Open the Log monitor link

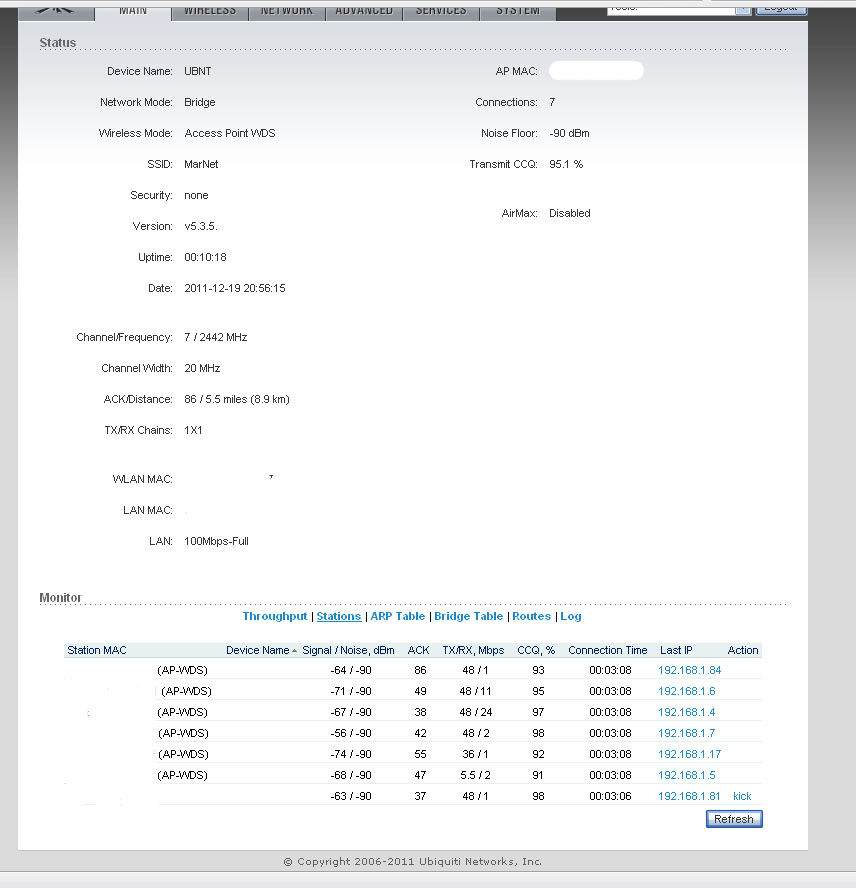click(570, 616)
